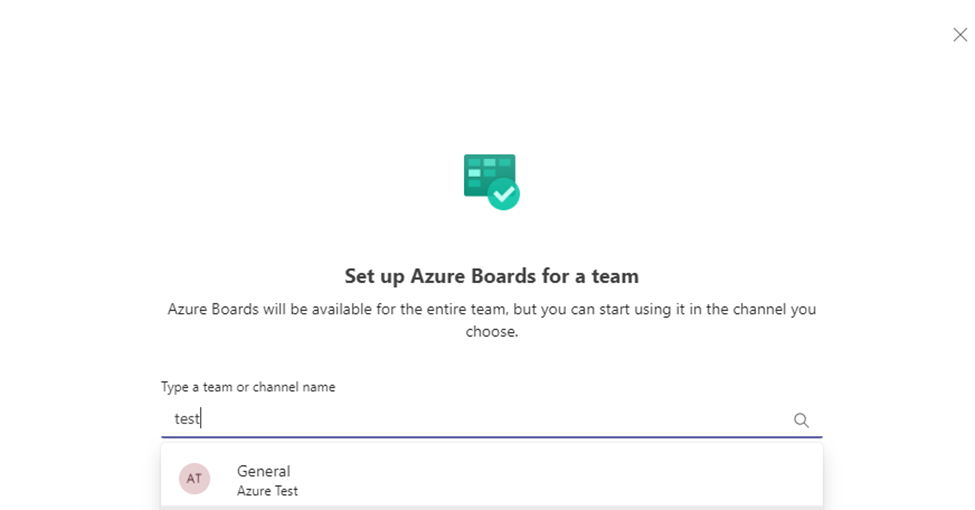This screenshot has height=510, width=975.
Task: Click the typed text "test" in search box
Action: coord(187,420)
